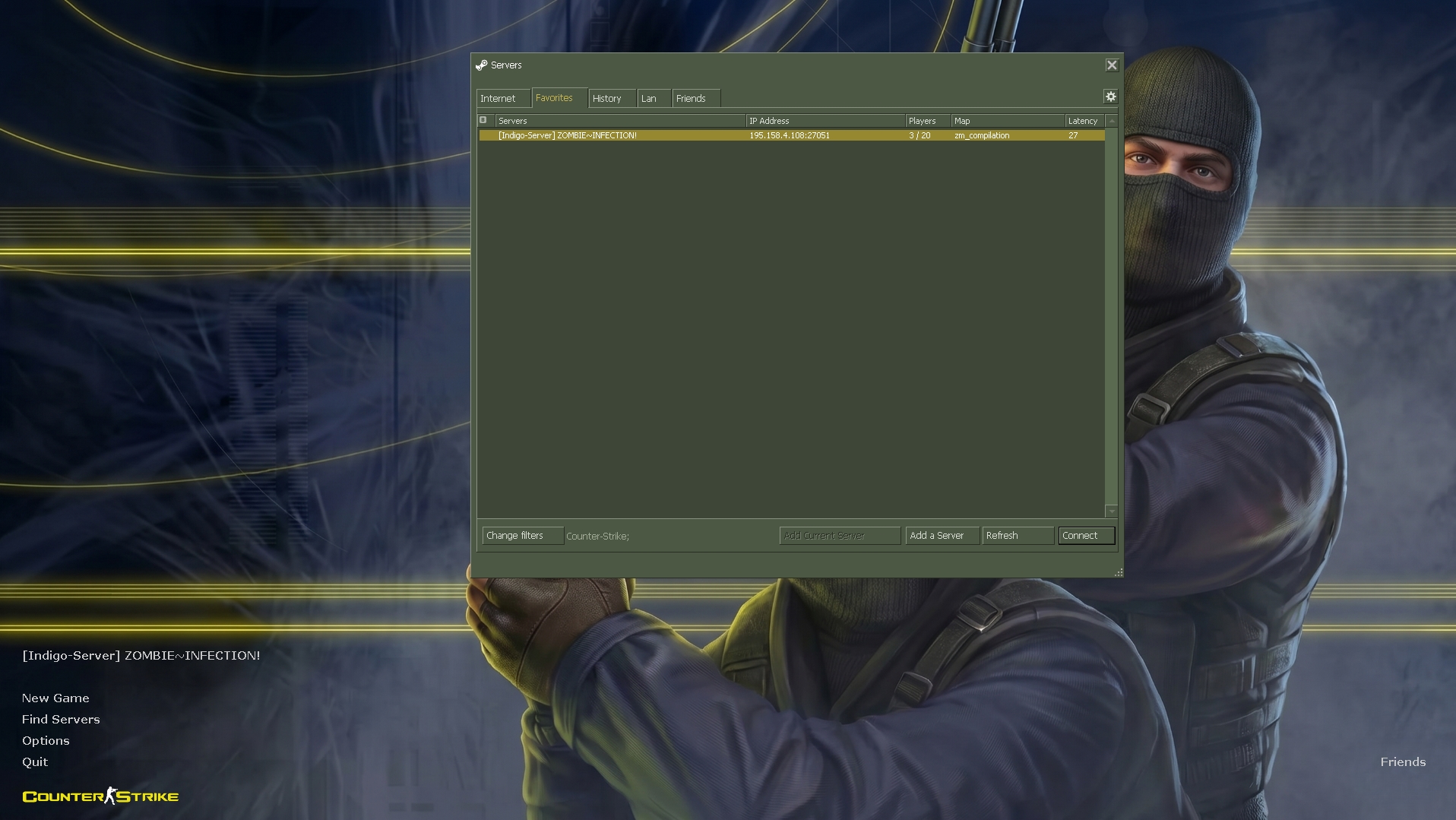The width and height of the screenshot is (1456, 820).
Task: Switch to the Internet tab
Action: click(x=502, y=99)
